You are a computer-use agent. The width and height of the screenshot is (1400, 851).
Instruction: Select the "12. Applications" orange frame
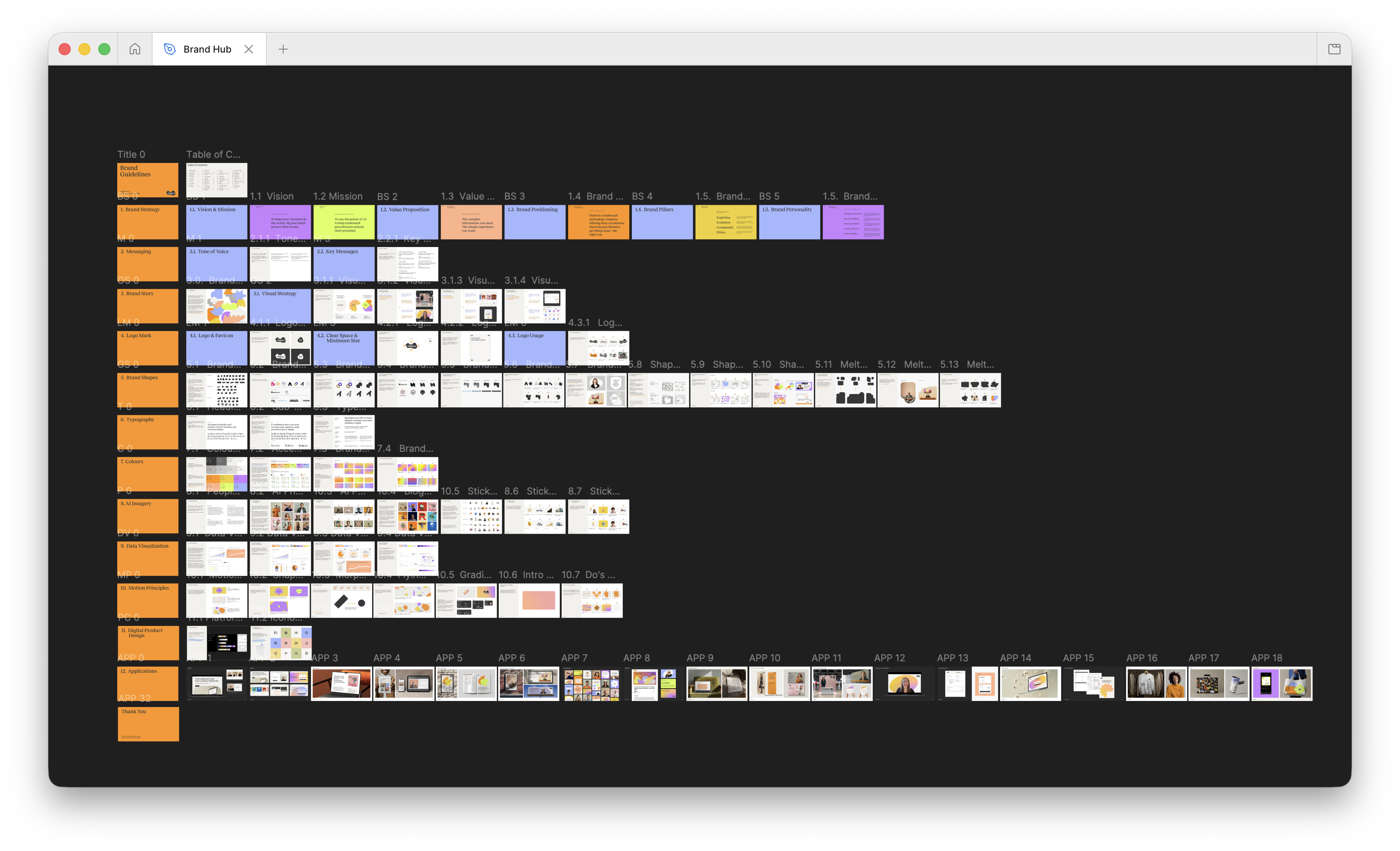click(148, 683)
